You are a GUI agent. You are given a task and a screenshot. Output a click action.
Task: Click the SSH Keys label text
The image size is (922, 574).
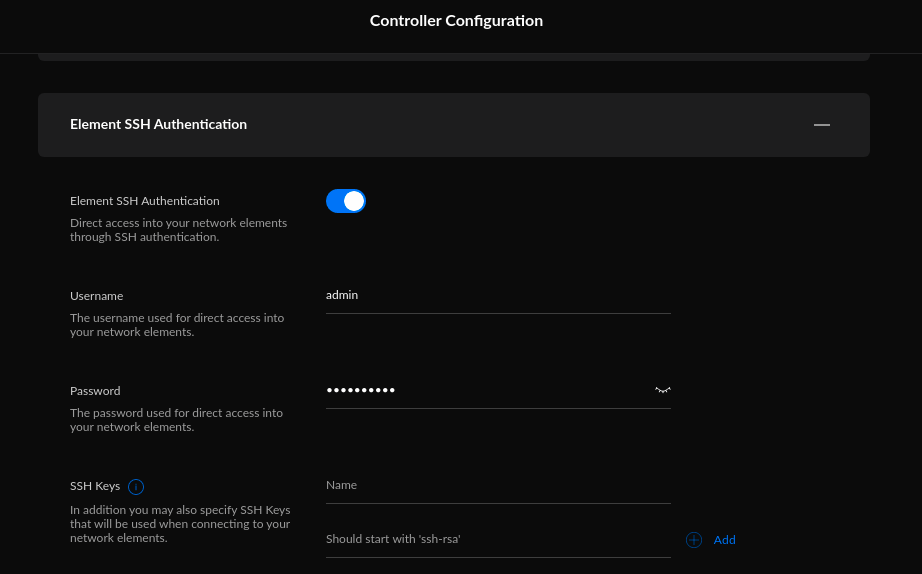coord(95,486)
